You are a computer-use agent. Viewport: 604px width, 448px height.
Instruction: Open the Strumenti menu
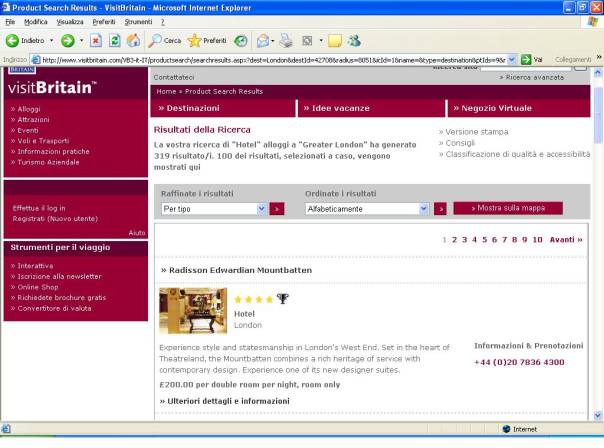(138, 22)
